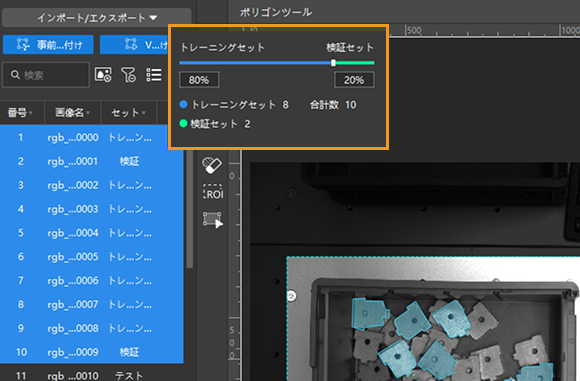Image resolution: width=580 pixels, height=381 pixels.
Task: Select row 8 rgb_...0007
Action: [x=92, y=304]
